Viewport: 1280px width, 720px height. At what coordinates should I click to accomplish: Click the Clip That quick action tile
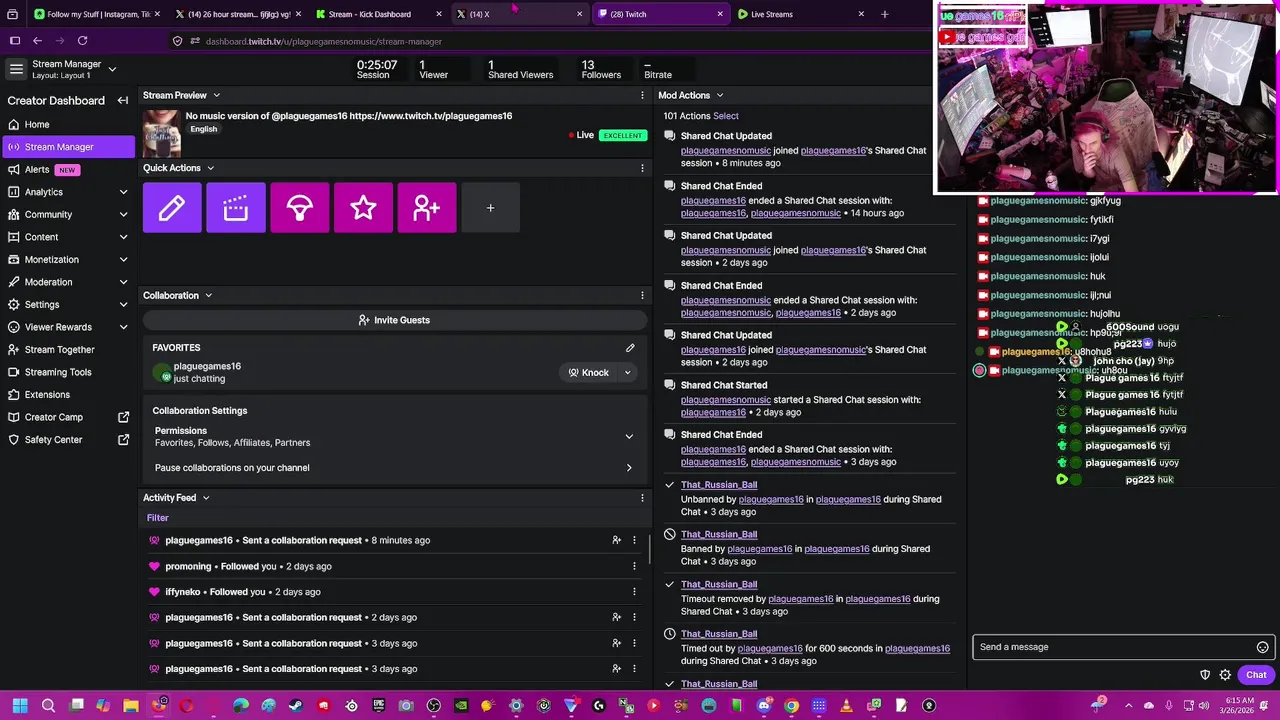click(236, 208)
